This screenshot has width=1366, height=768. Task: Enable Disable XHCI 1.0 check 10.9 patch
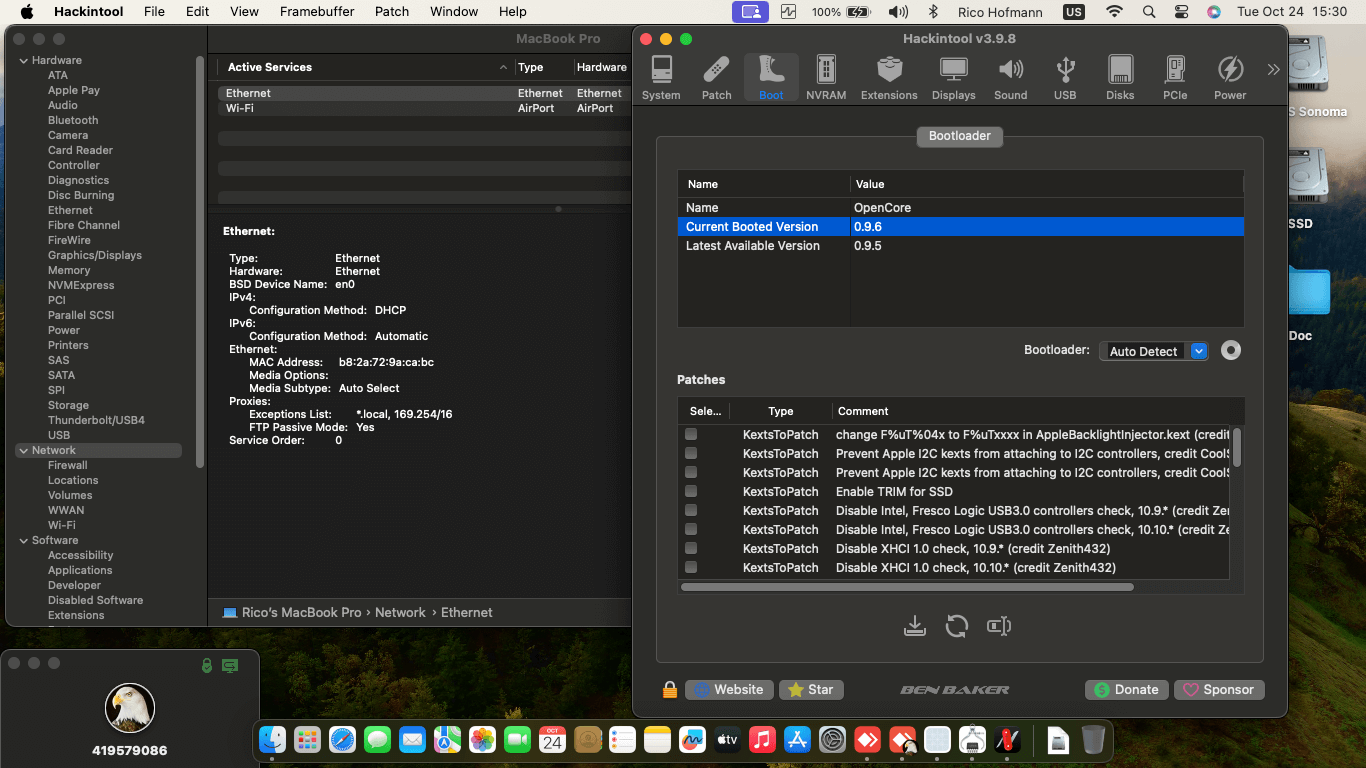pyautogui.click(x=691, y=549)
